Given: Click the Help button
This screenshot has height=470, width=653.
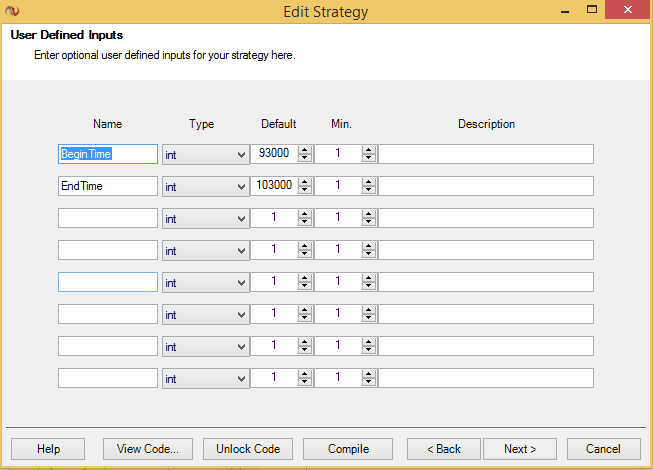Looking at the screenshot, I should (48, 449).
